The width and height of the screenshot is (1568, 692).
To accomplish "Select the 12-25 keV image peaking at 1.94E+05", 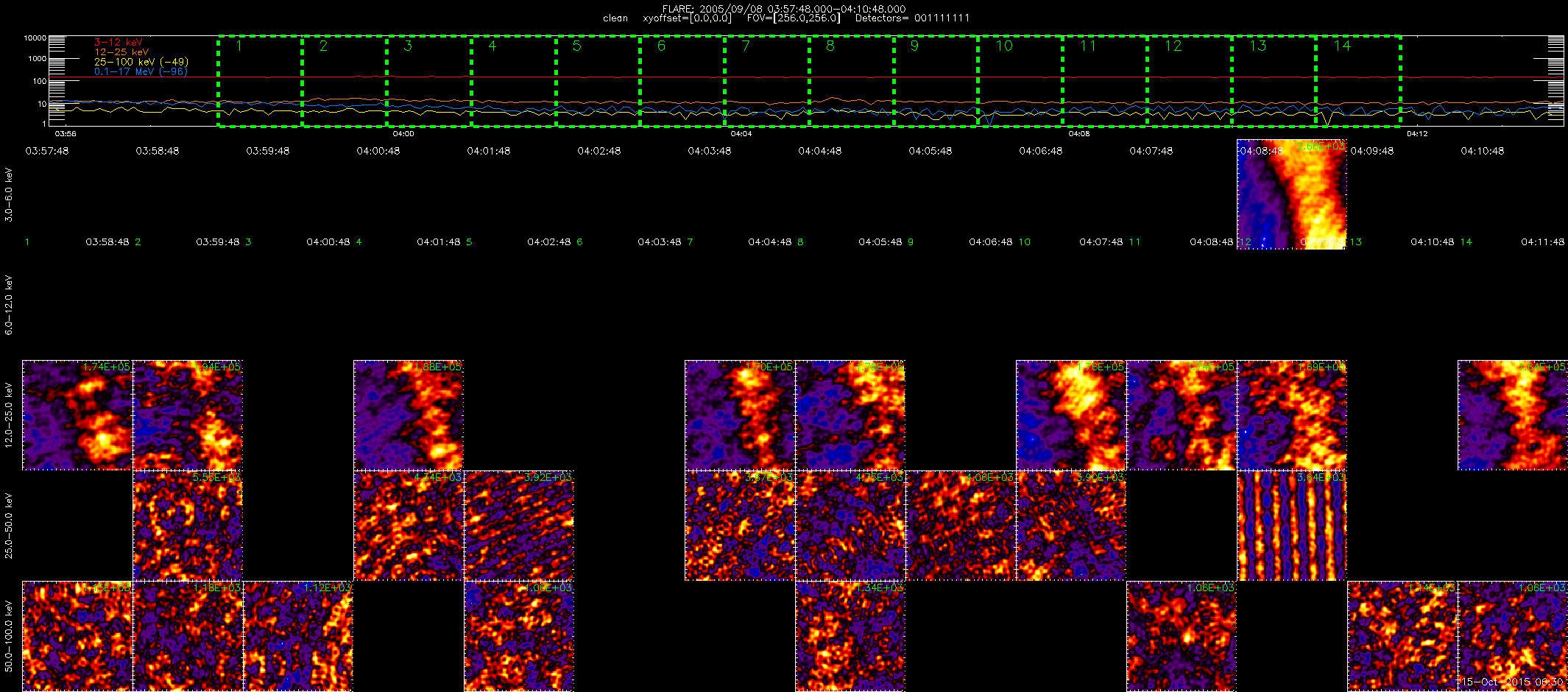I will [188, 415].
